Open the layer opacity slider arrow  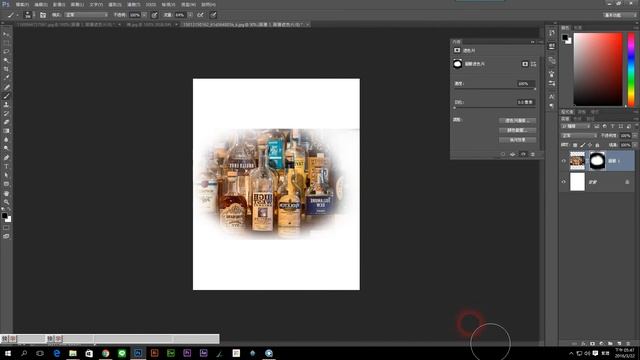coord(635,136)
